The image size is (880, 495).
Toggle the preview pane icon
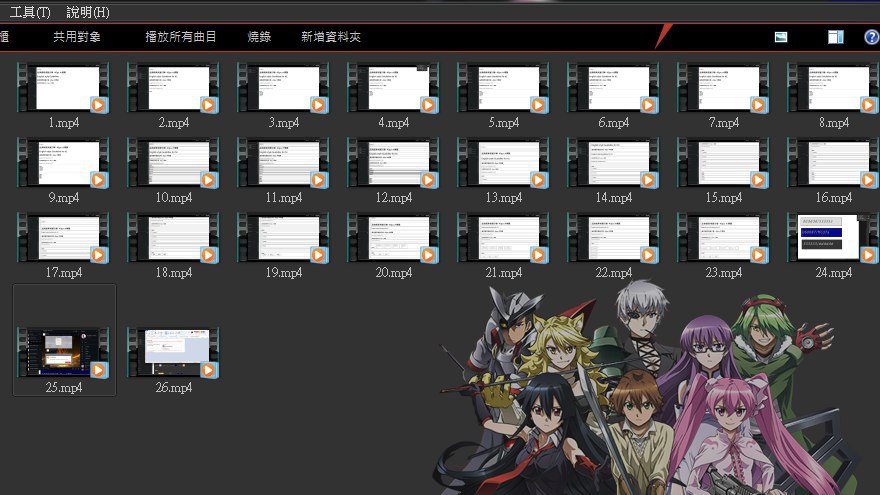(x=836, y=37)
